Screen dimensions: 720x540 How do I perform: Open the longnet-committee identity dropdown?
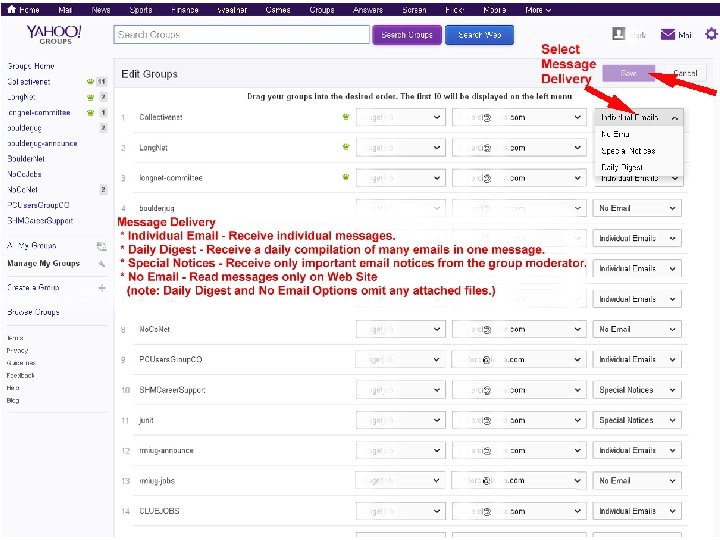point(400,178)
